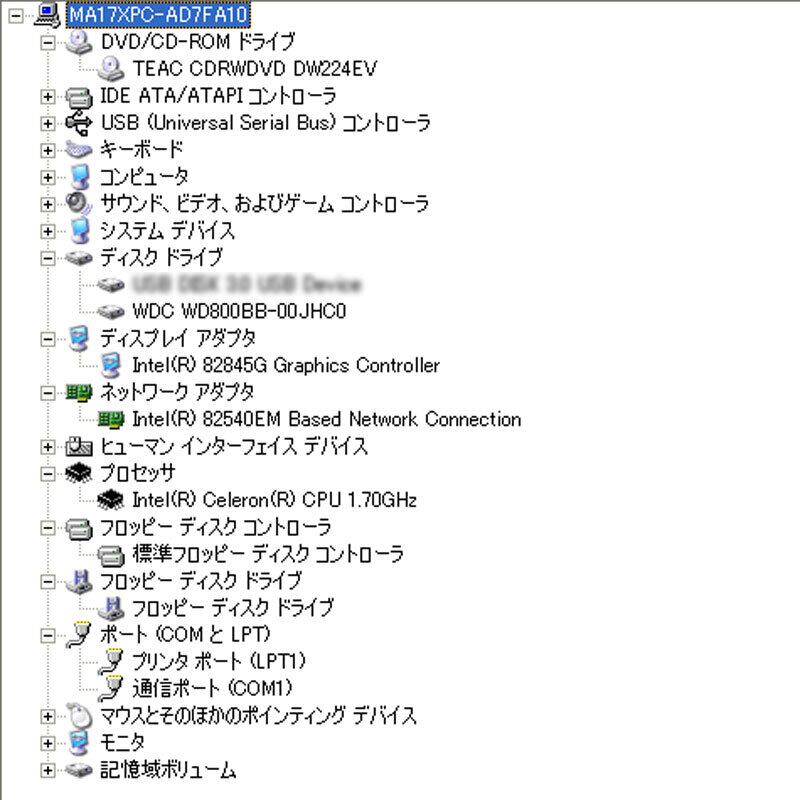Collapse the ポート (COM と LPT) node

[x=47, y=635]
